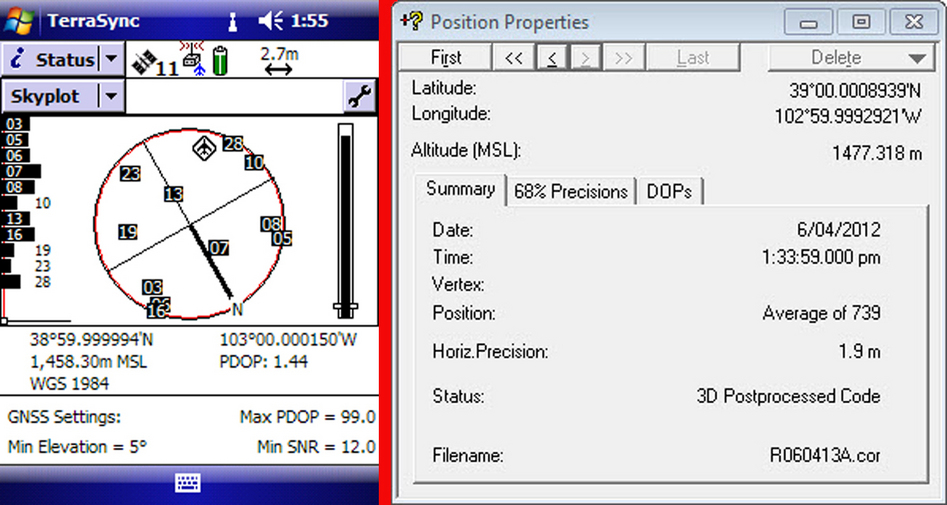Open the Status section dropdown arrow
947x505 pixels.
pos(111,59)
